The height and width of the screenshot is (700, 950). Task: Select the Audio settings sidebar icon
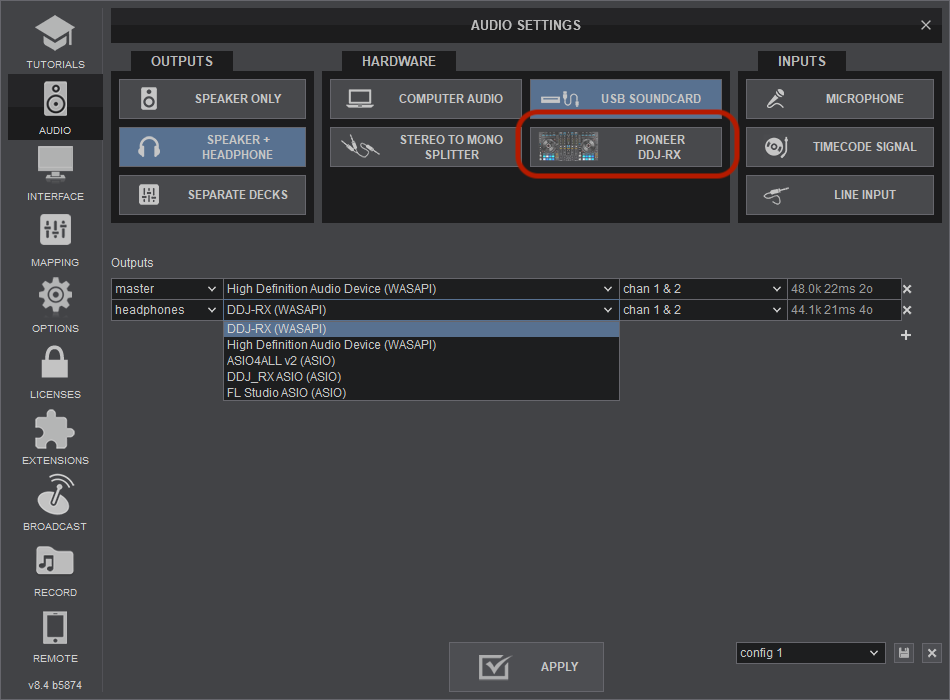55,107
